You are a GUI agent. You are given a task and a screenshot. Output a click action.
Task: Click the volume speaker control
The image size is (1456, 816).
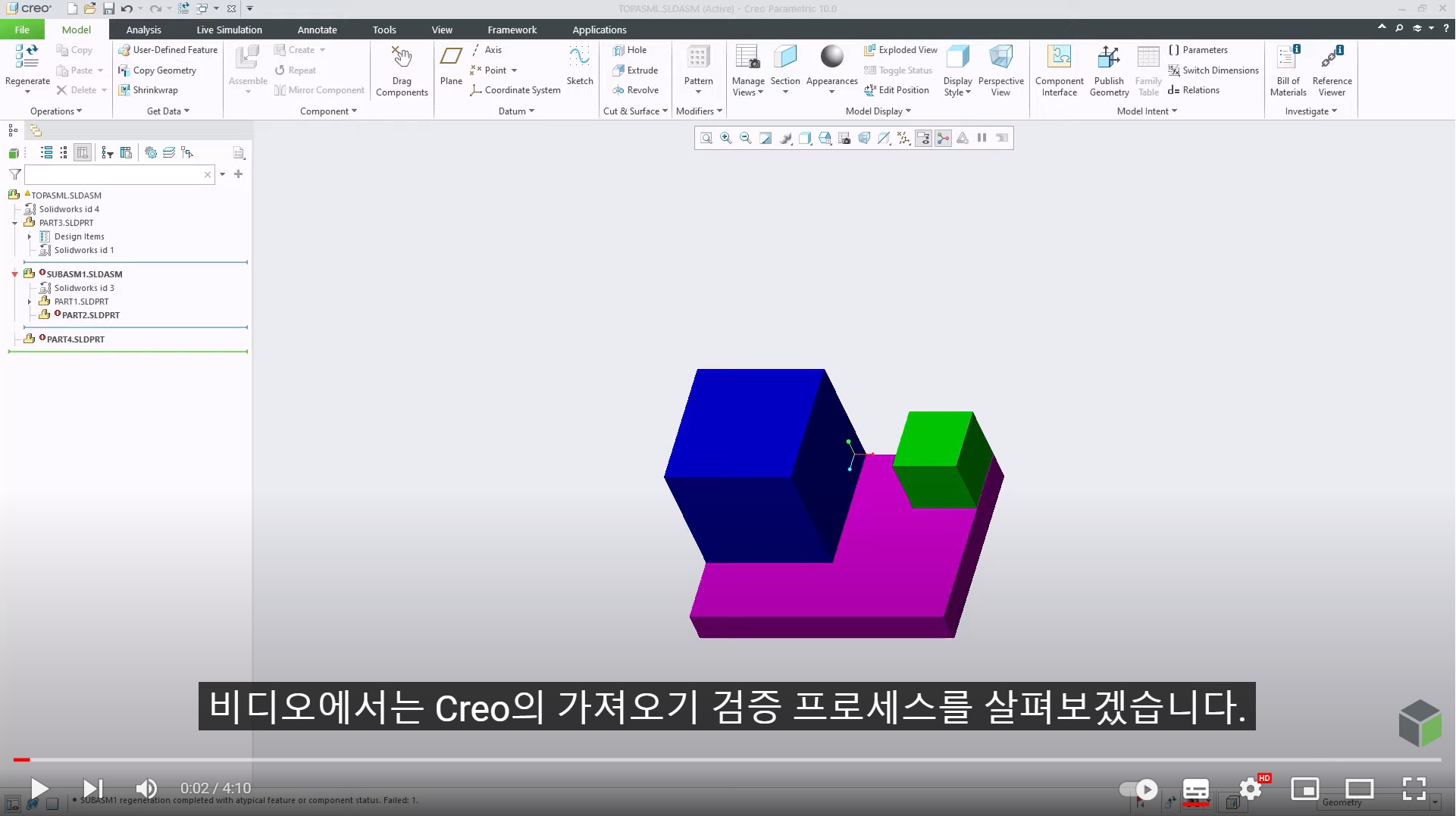pyautogui.click(x=146, y=789)
